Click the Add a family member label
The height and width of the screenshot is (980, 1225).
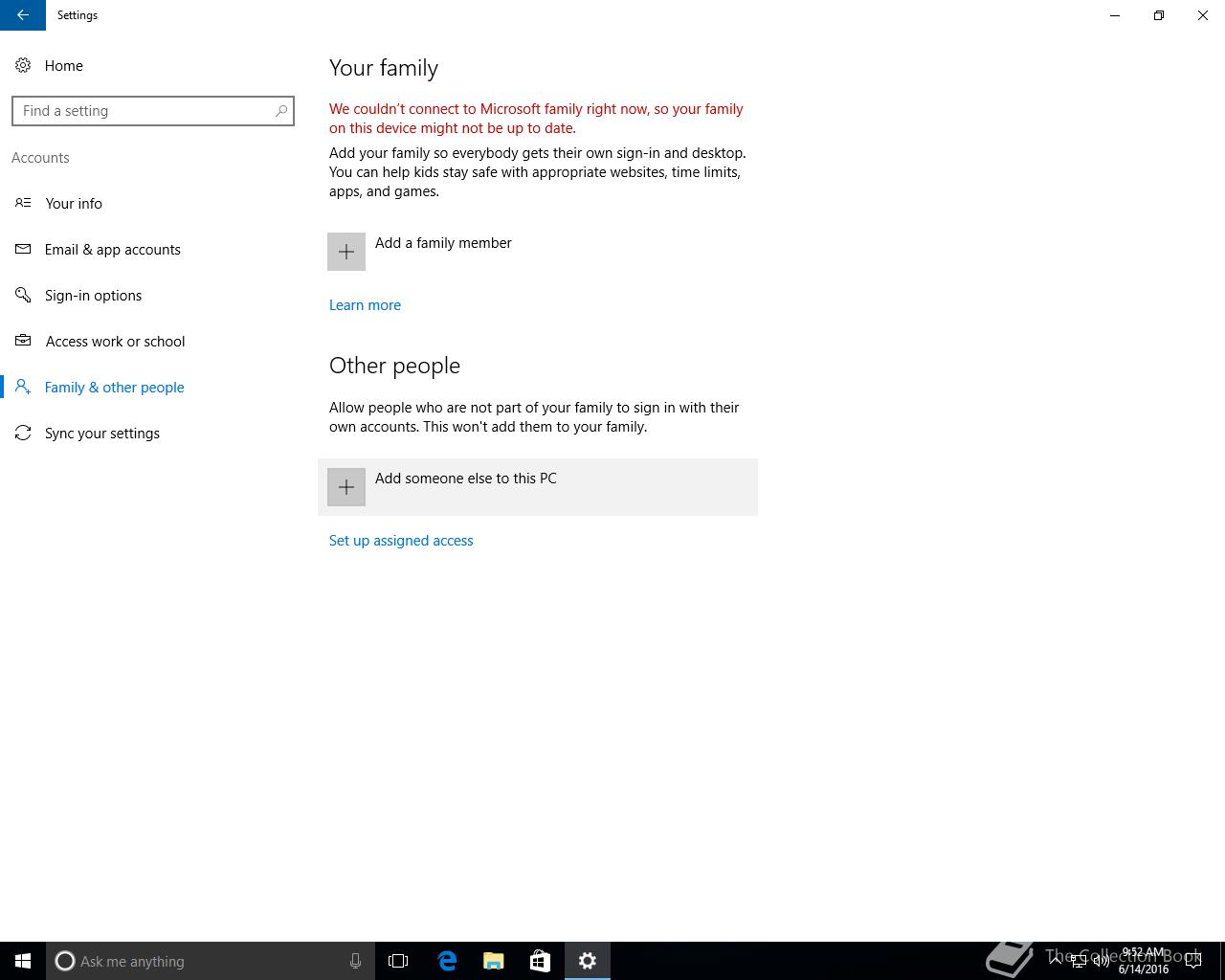click(x=443, y=243)
